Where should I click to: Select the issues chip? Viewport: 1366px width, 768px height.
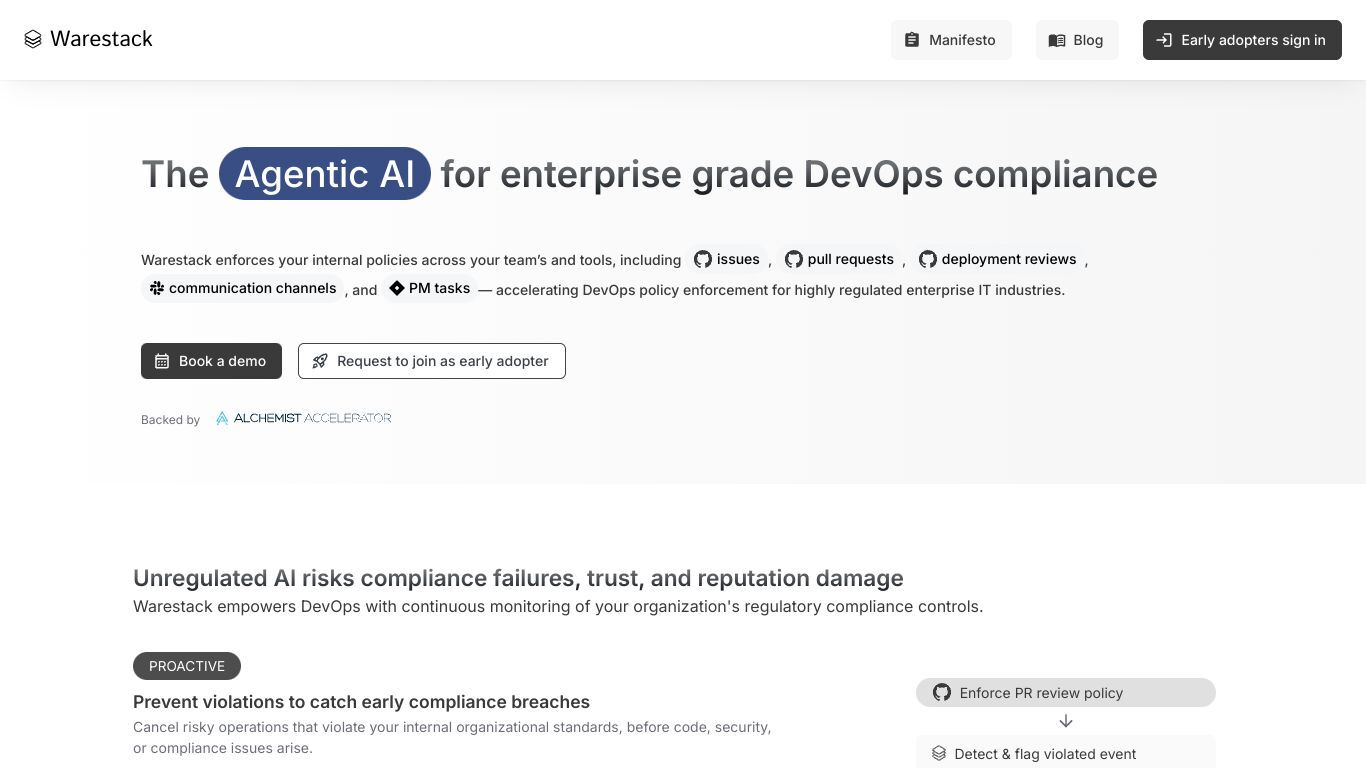pyautogui.click(x=727, y=259)
